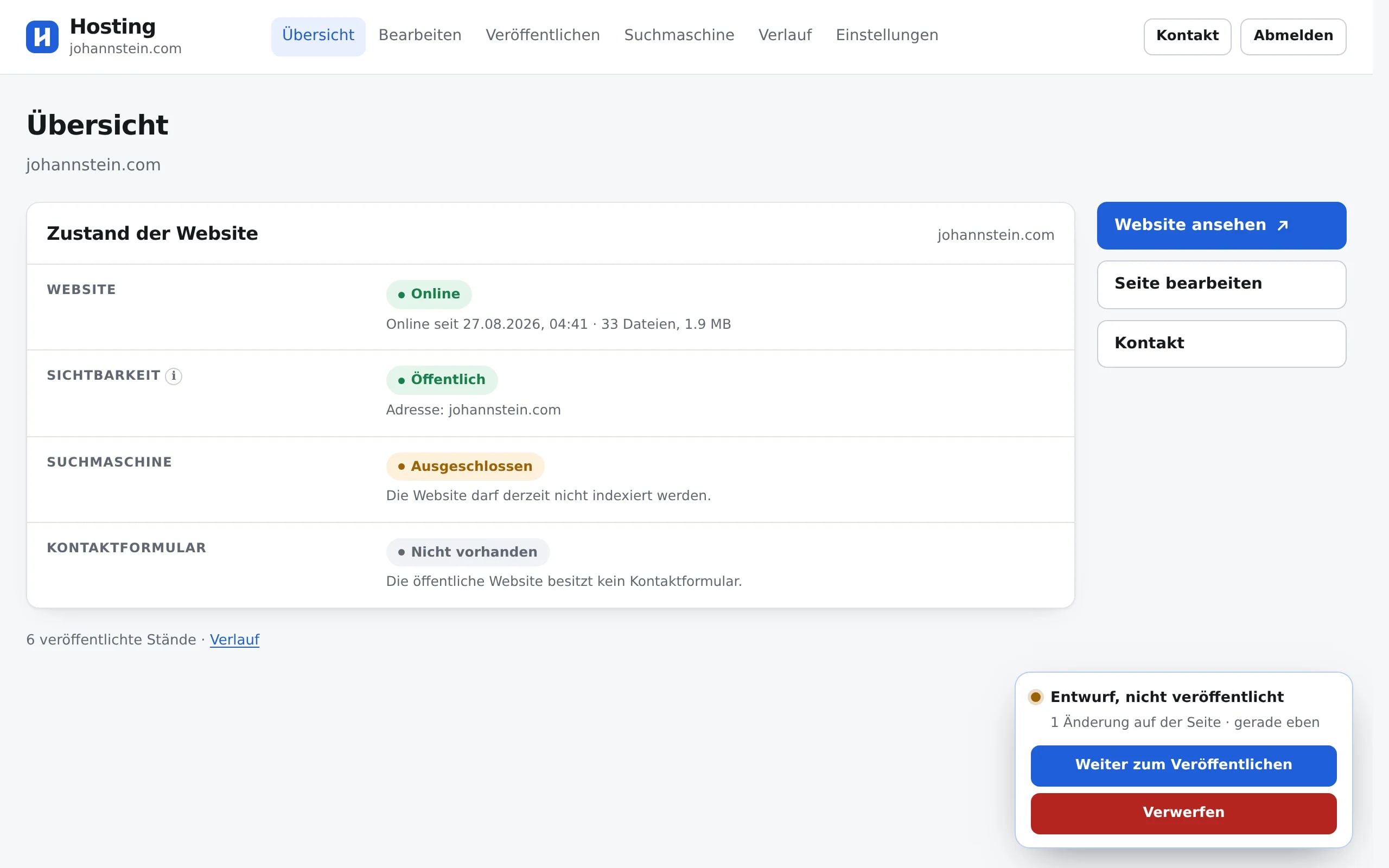The image size is (1389, 868).
Task: Click the Online status badge
Action: 429,294
